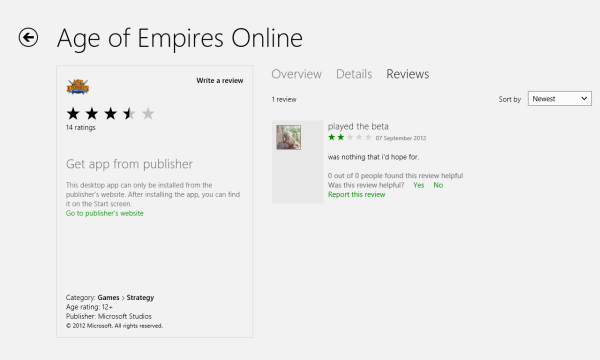600x360 pixels.
Task: Click review text 'was nothing that i'd hope for.'
Action: [x=373, y=157]
